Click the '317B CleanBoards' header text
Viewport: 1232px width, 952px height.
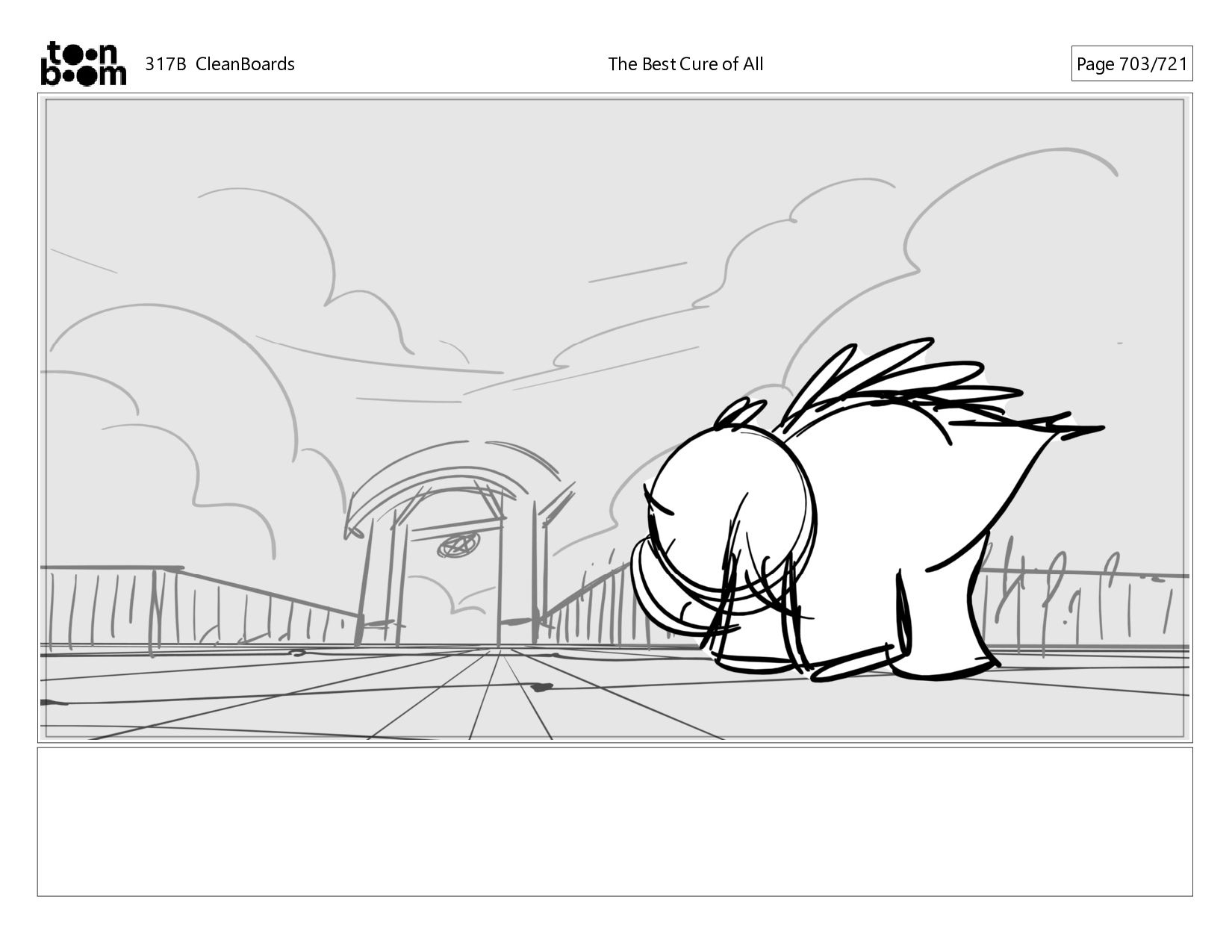(220, 64)
